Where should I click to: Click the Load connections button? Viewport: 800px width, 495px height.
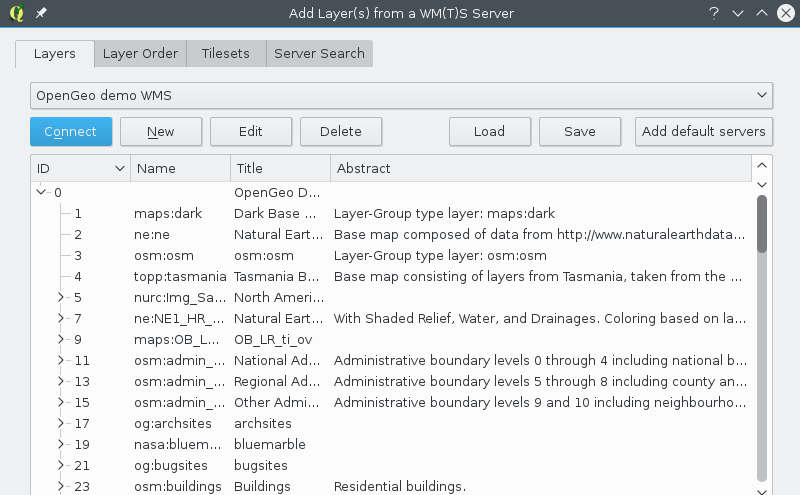tap(489, 131)
